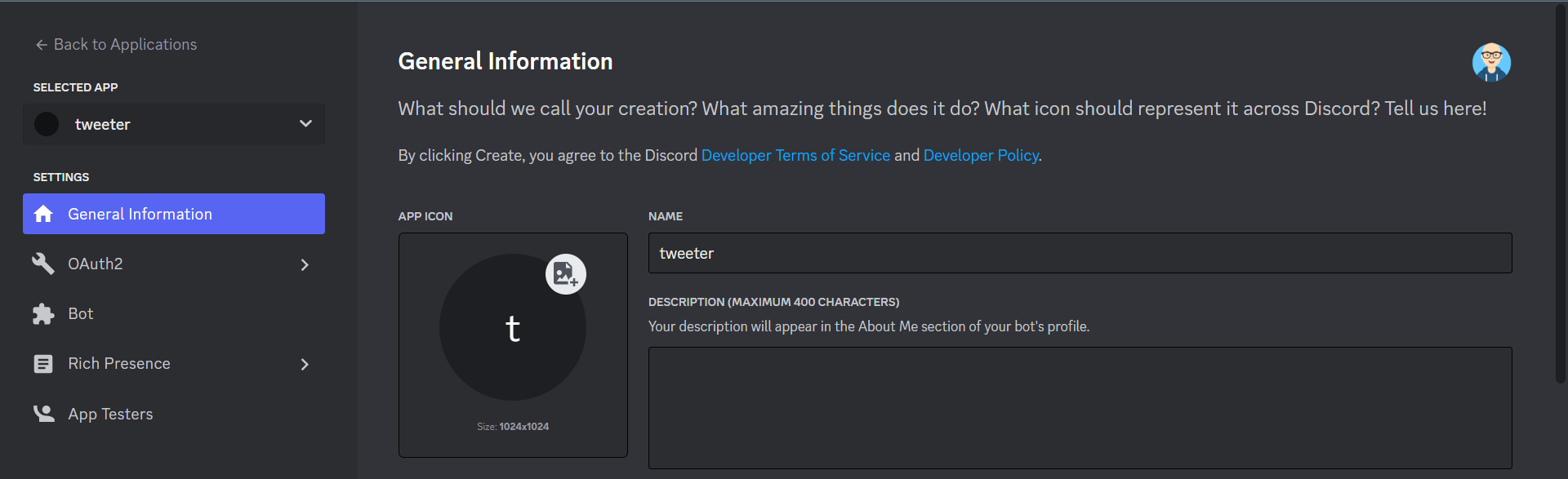Open the Developer Policy link

980,155
